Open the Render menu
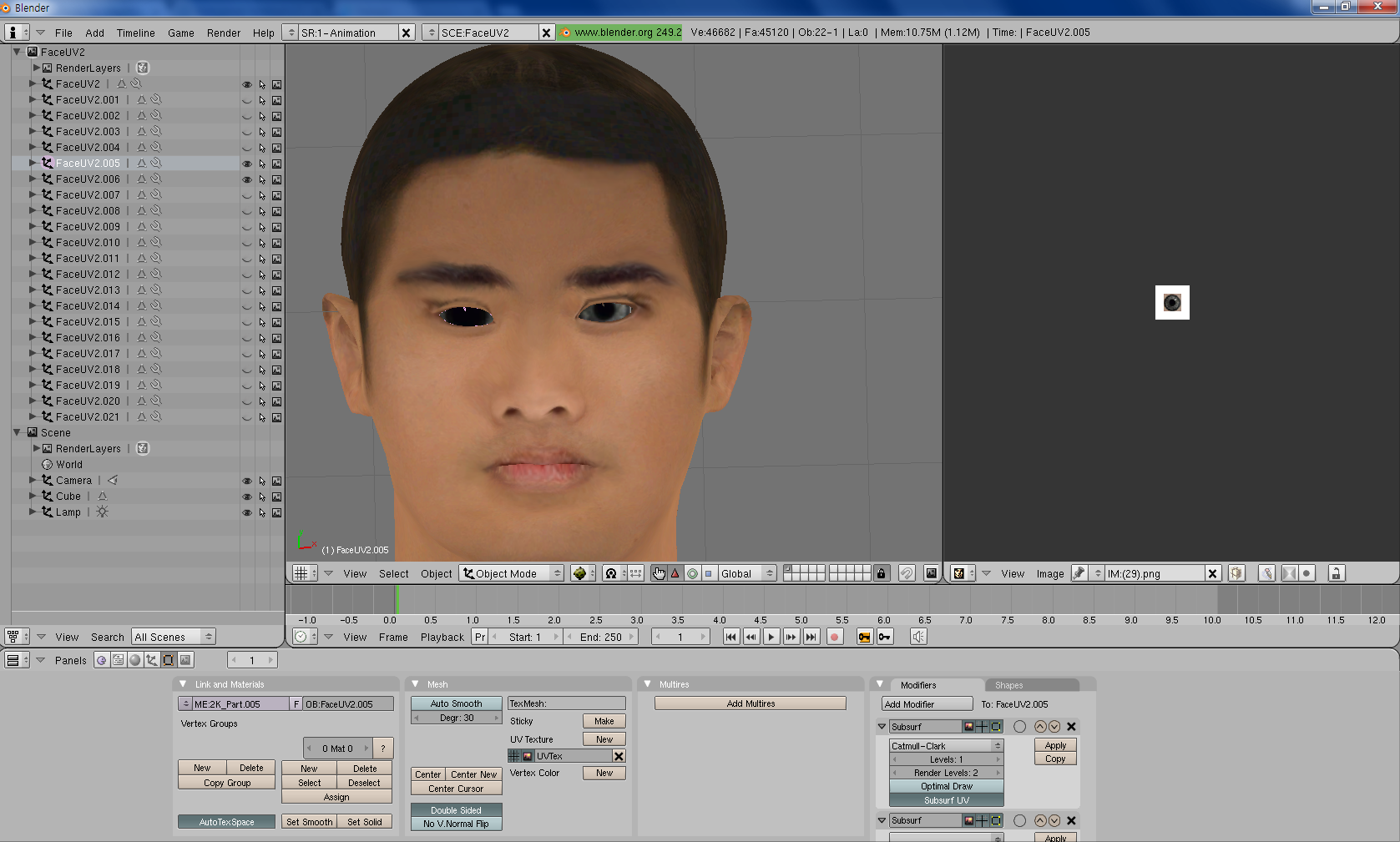This screenshot has width=1400, height=842. 223,33
